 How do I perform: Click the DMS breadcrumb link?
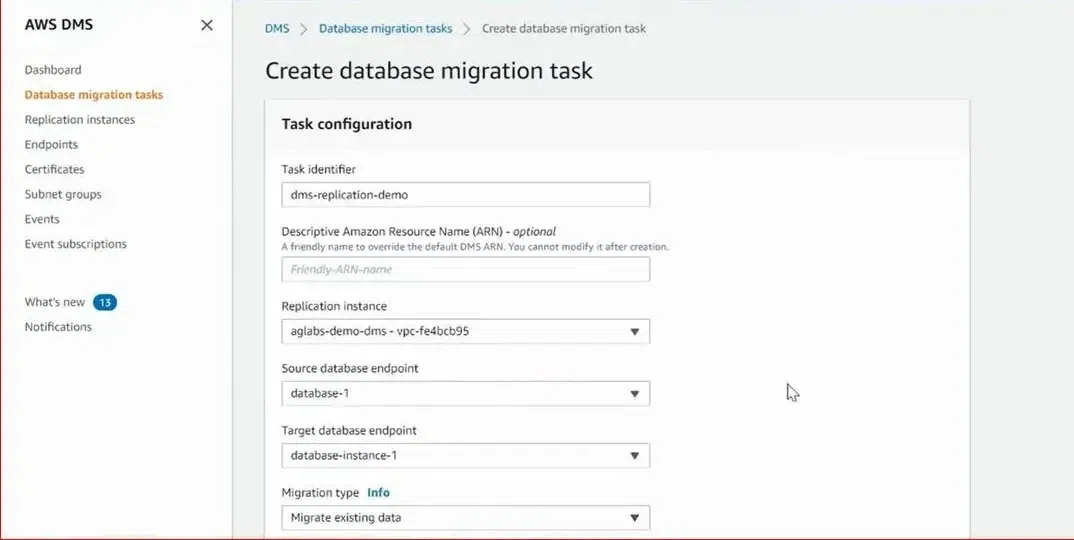277,29
